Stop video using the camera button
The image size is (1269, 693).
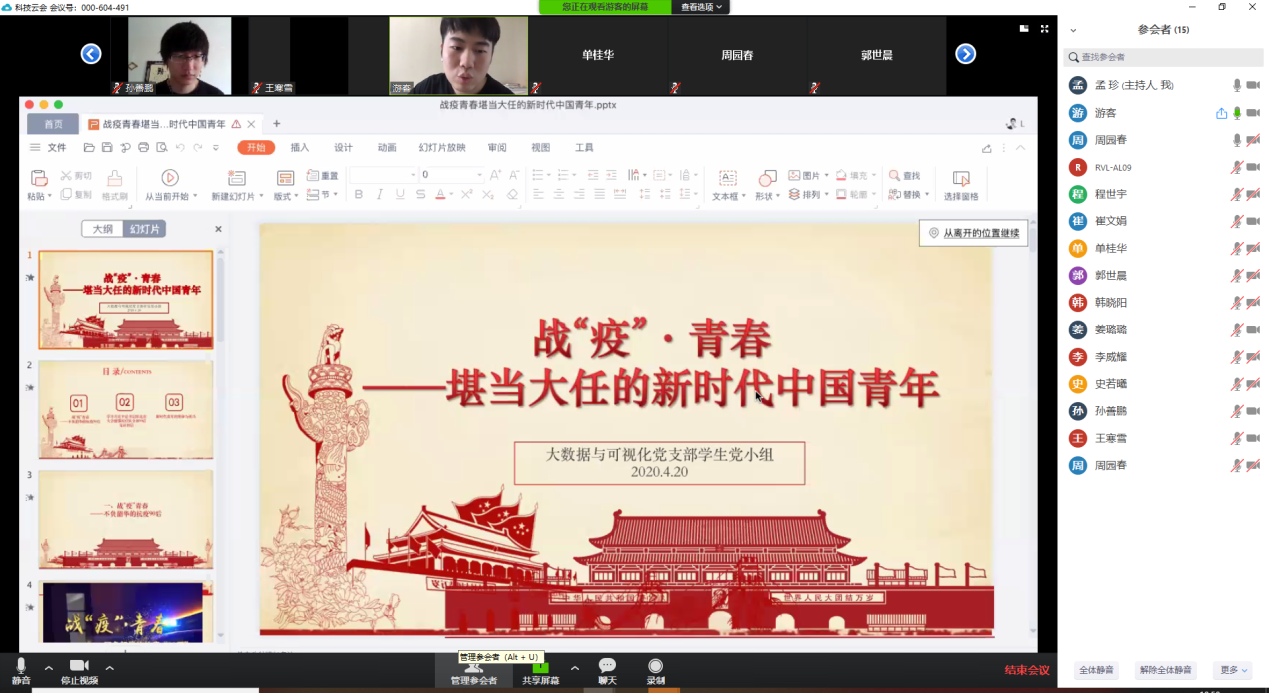pos(79,667)
